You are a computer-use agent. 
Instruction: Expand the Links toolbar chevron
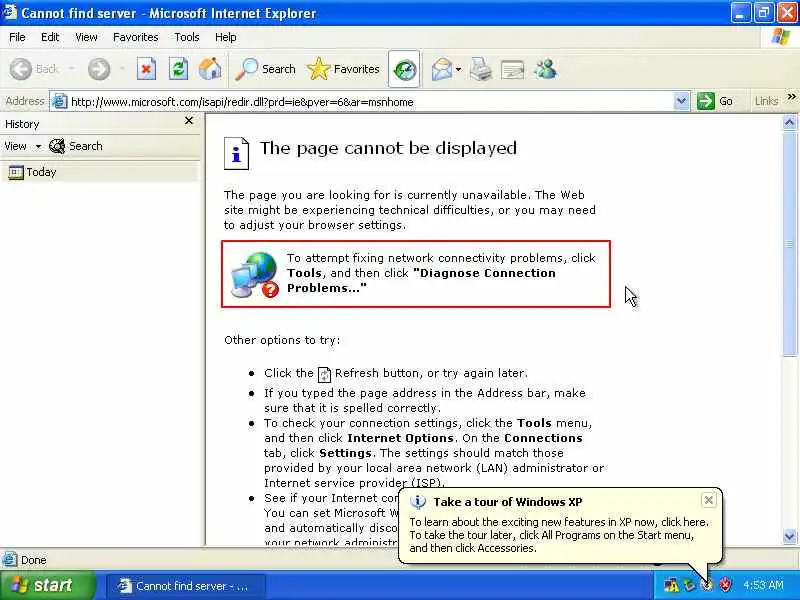pos(791,96)
